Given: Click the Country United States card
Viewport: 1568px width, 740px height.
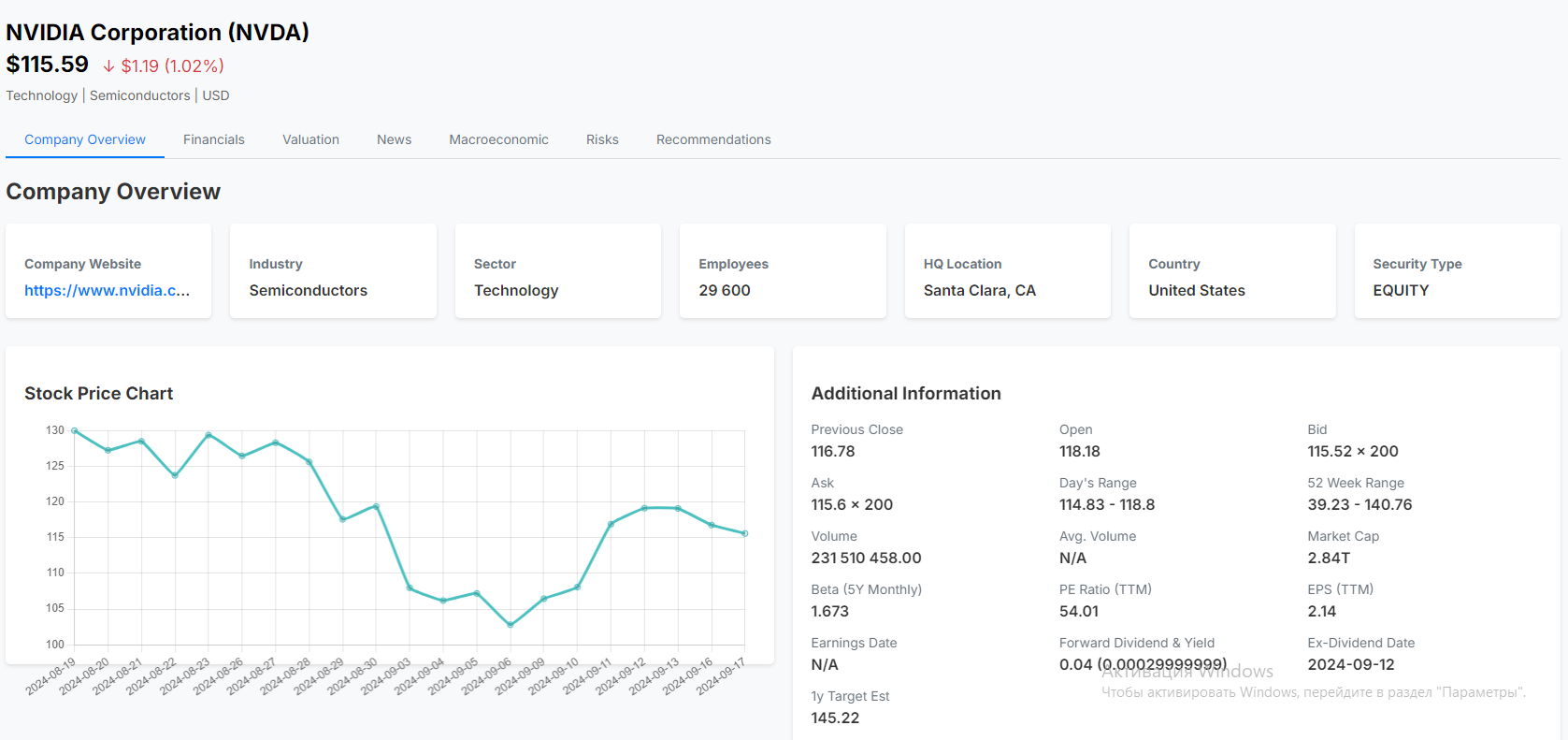Looking at the screenshot, I should click(1232, 271).
